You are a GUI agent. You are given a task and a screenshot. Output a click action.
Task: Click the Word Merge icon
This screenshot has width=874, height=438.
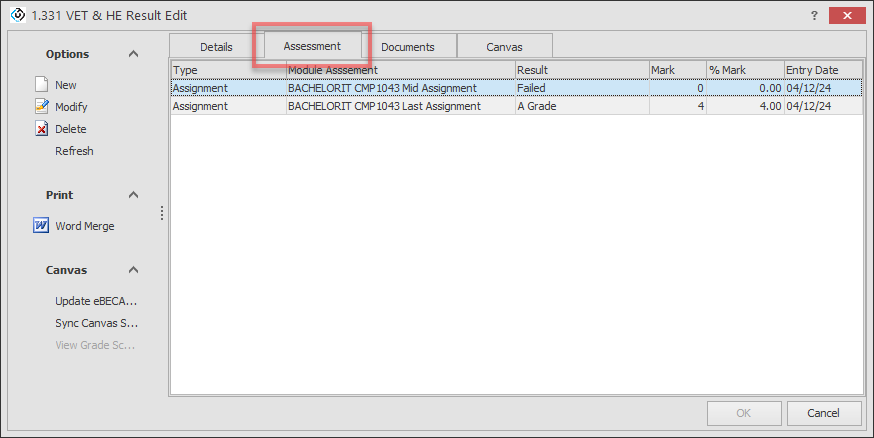tap(41, 226)
